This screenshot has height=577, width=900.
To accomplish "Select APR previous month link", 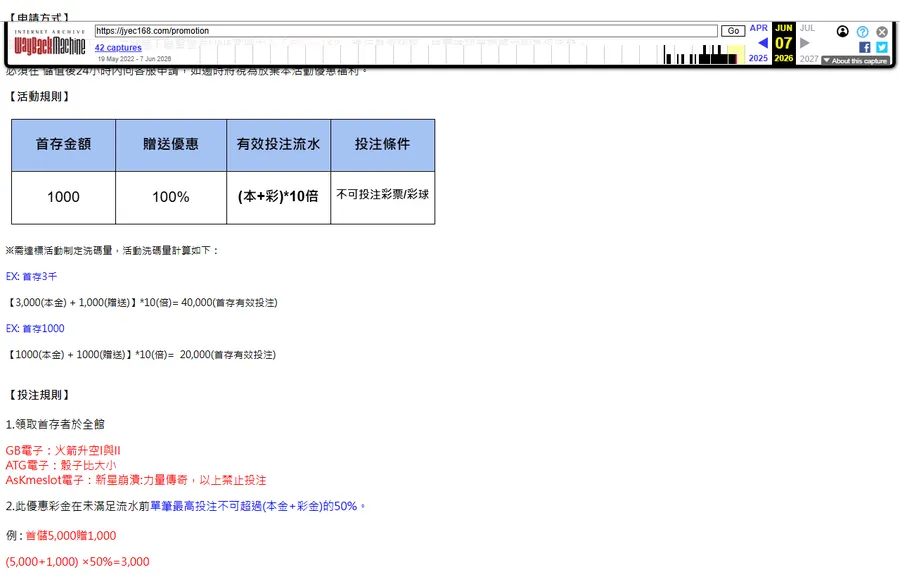I will coord(758,28).
